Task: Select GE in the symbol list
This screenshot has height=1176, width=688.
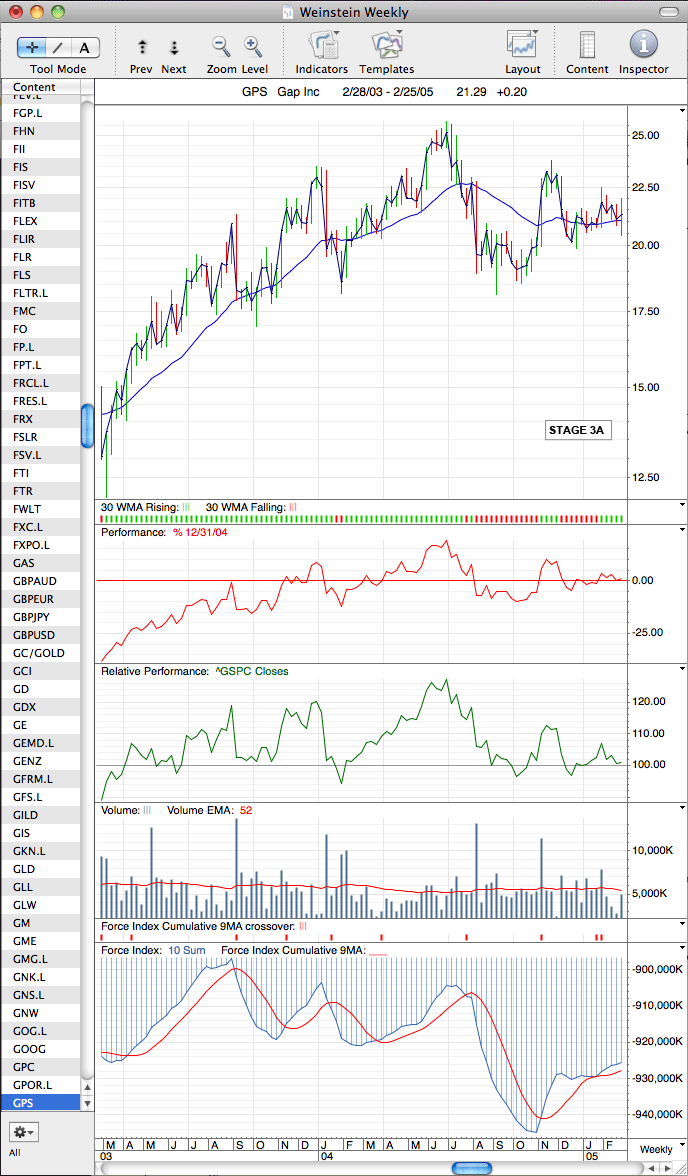Action: coord(41,724)
